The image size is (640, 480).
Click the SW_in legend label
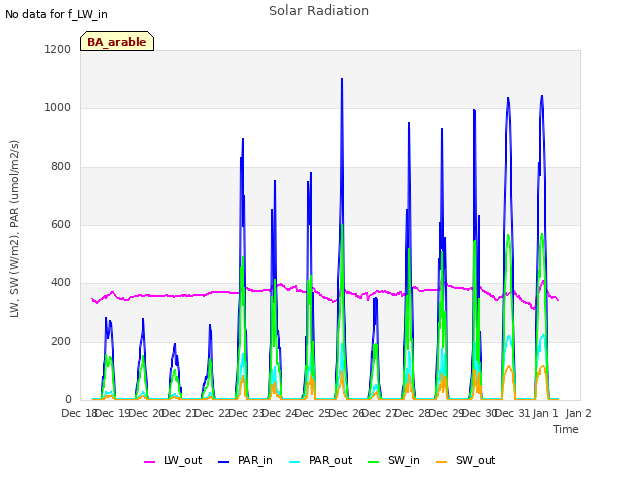tap(403, 460)
